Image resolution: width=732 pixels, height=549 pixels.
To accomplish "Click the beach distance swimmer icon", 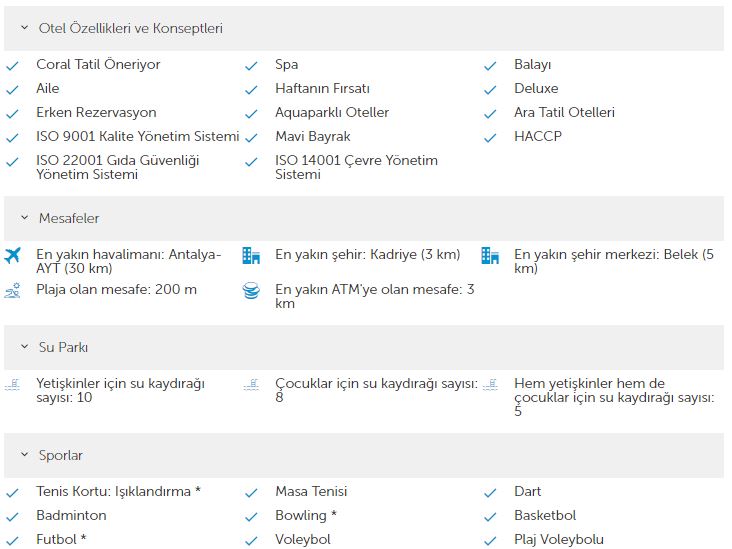I will click(x=13, y=290).
